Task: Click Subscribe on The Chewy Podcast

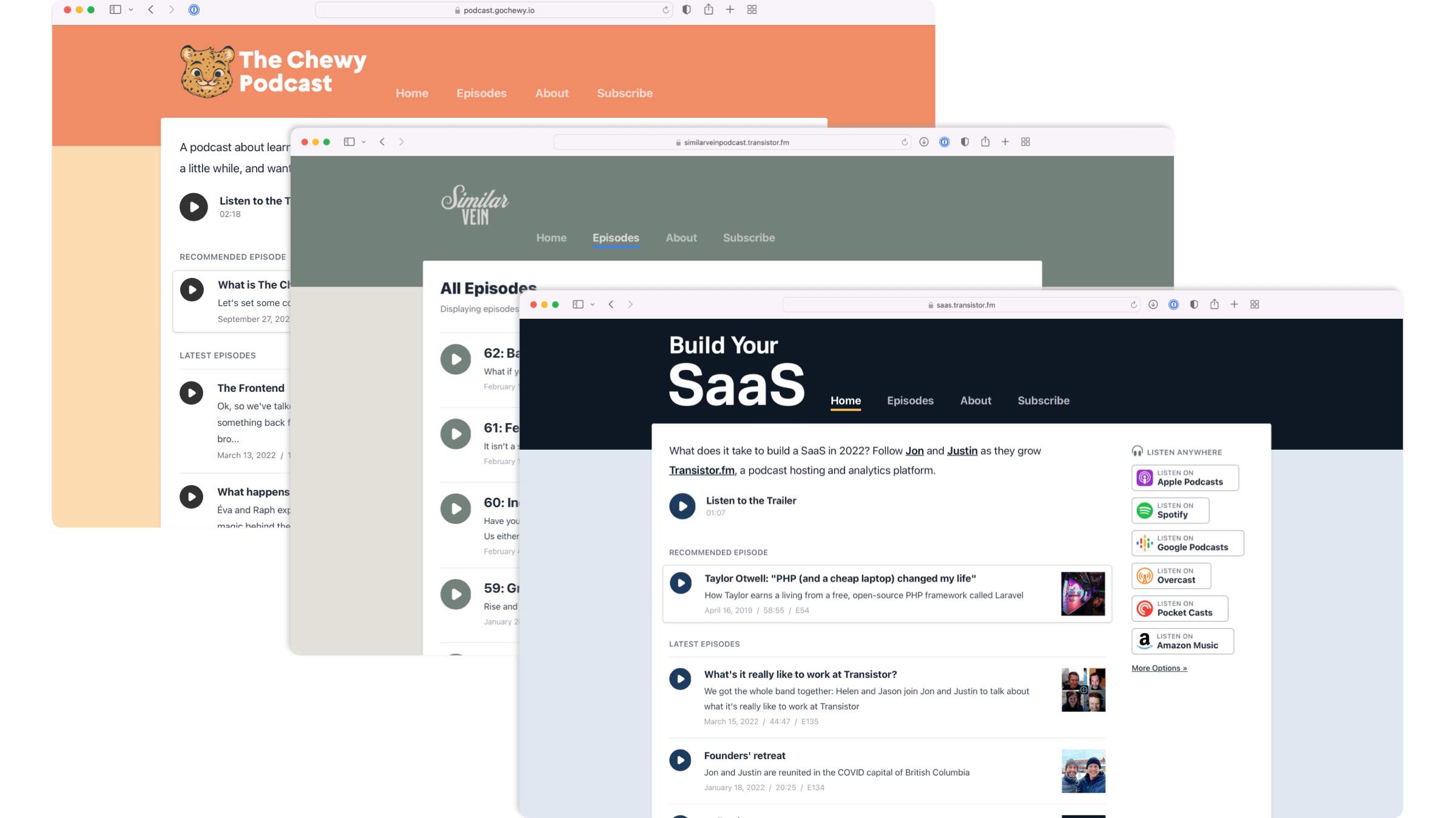Action: click(x=624, y=93)
